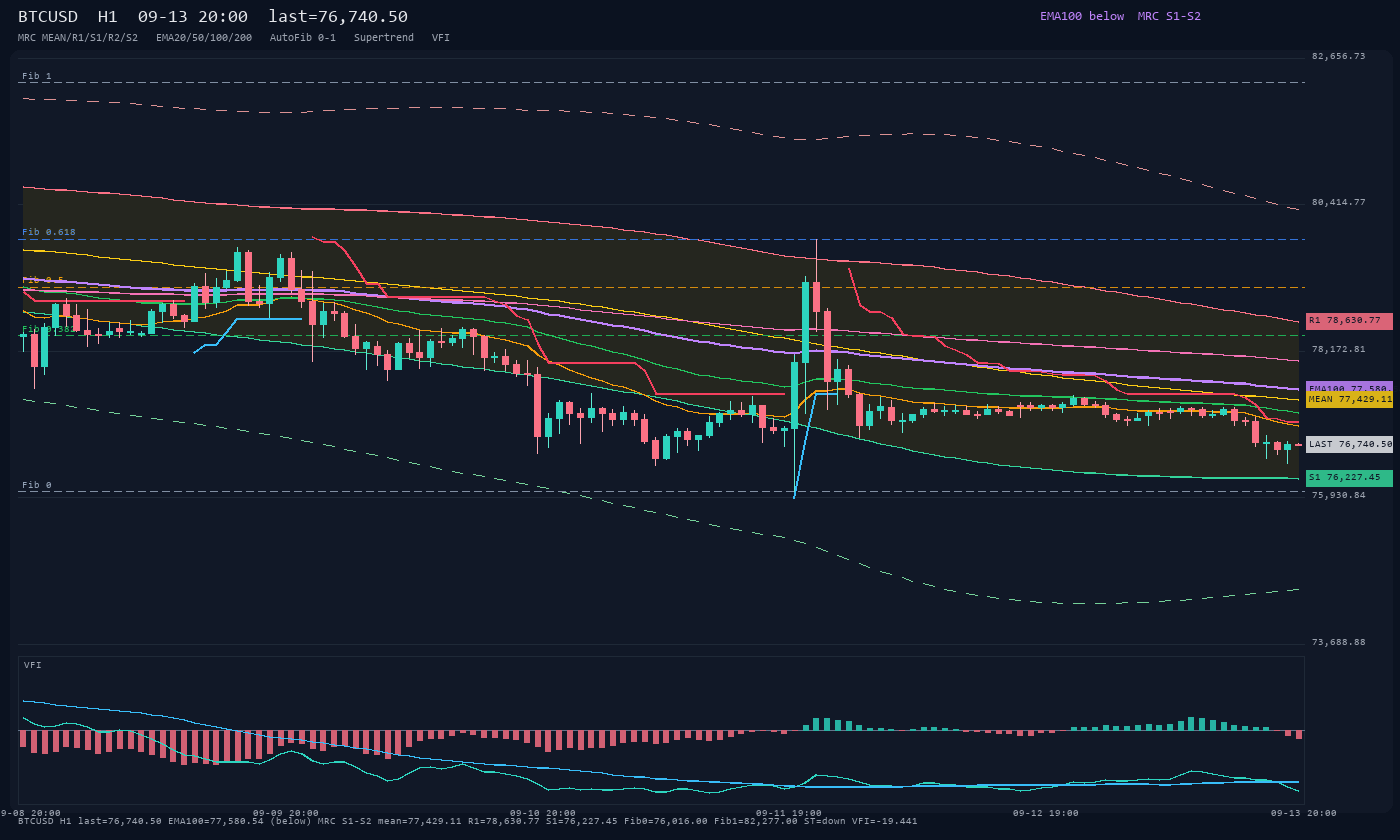The image size is (1400, 840).
Task: Select the "VFI" legend entry beside Supertrend
Action: pos(441,37)
